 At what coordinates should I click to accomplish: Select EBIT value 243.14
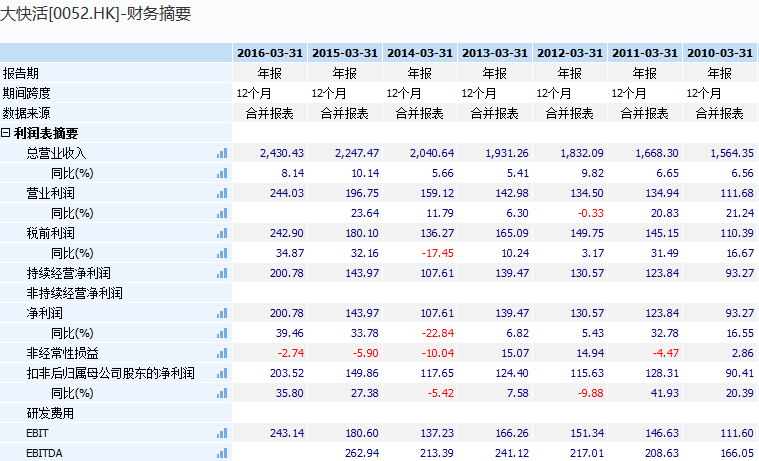287,433
